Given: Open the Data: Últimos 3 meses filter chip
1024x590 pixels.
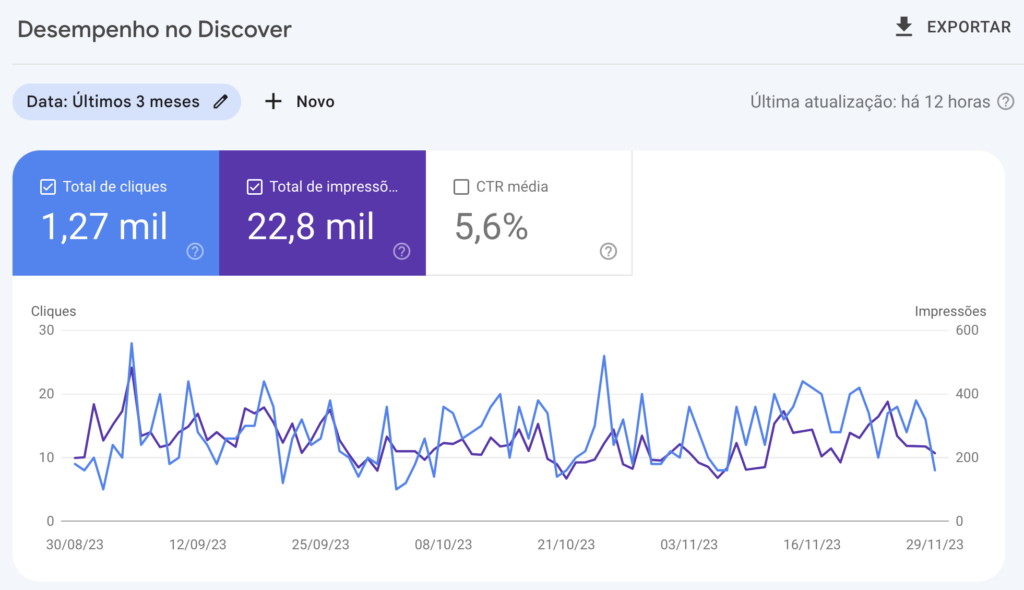Looking at the screenshot, I should 127,102.
